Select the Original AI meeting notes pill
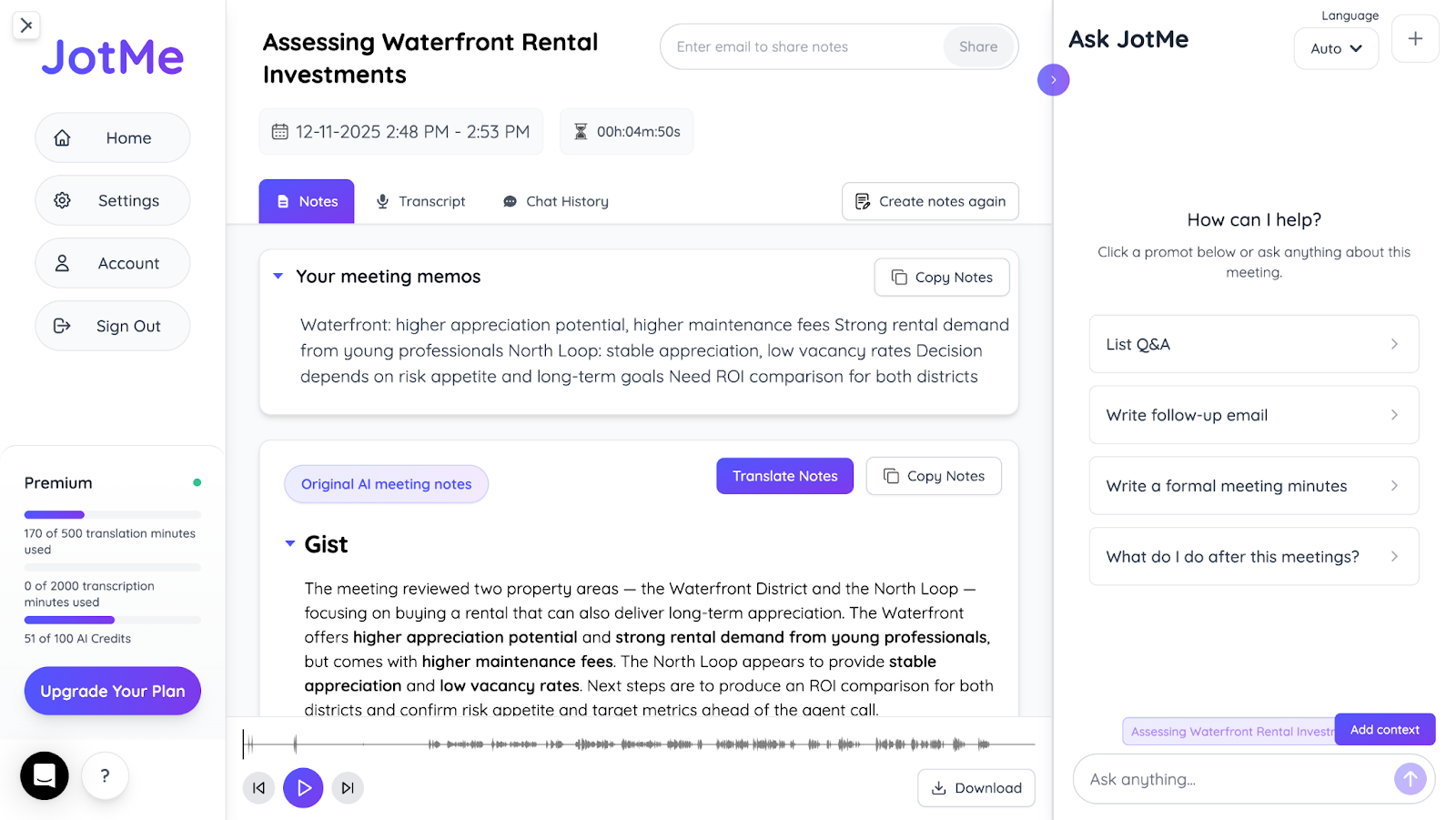This screenshot has height=820, width=1456. point(386,484)
